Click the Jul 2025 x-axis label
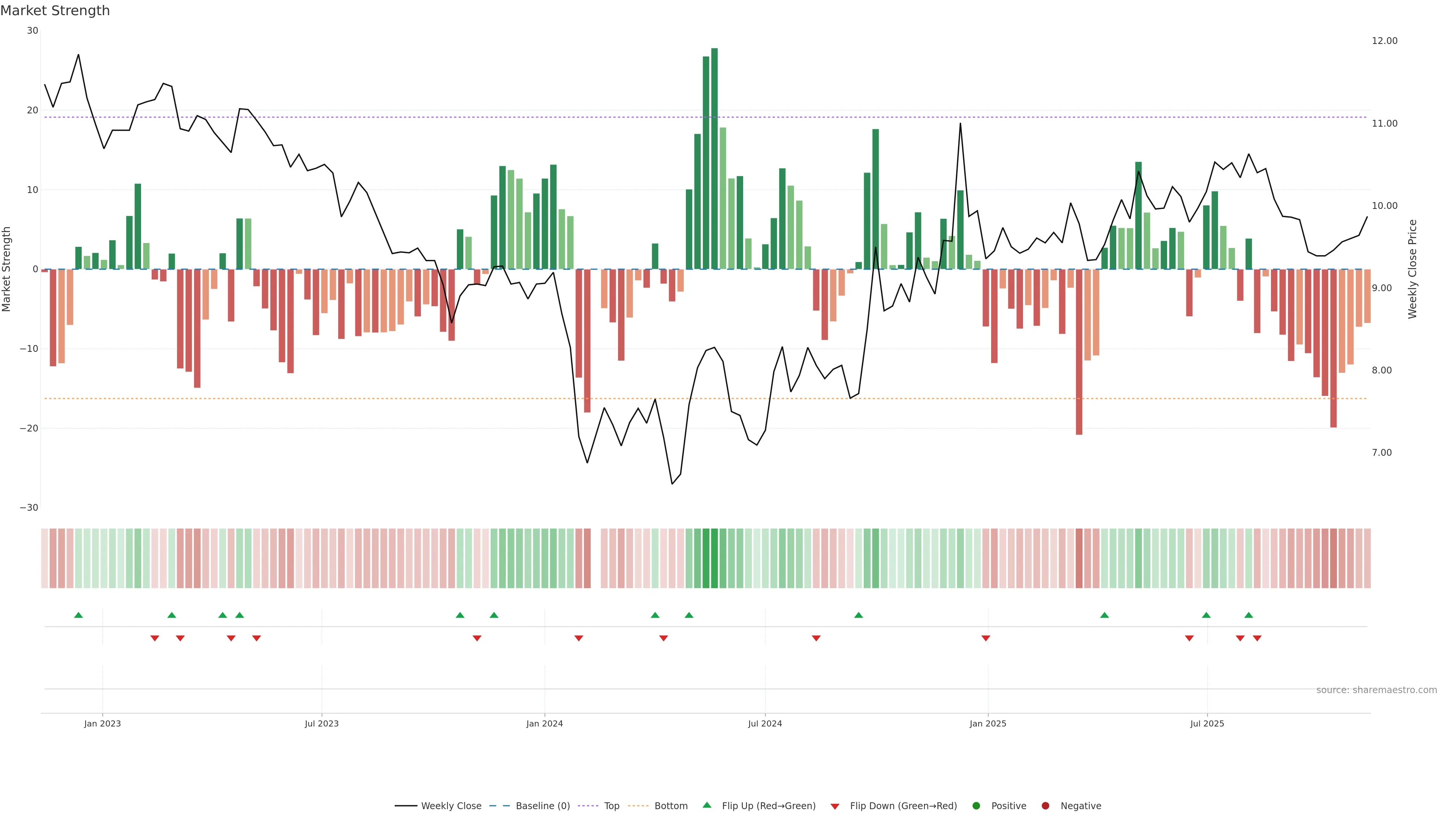 [x=1207, y=723]
